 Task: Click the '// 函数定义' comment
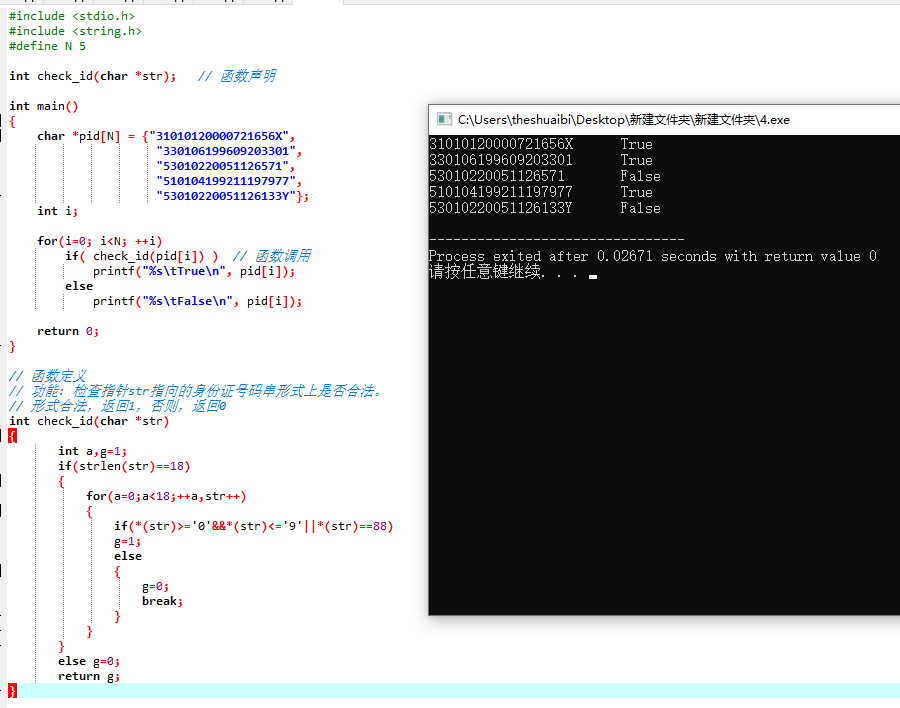[48, 376]
